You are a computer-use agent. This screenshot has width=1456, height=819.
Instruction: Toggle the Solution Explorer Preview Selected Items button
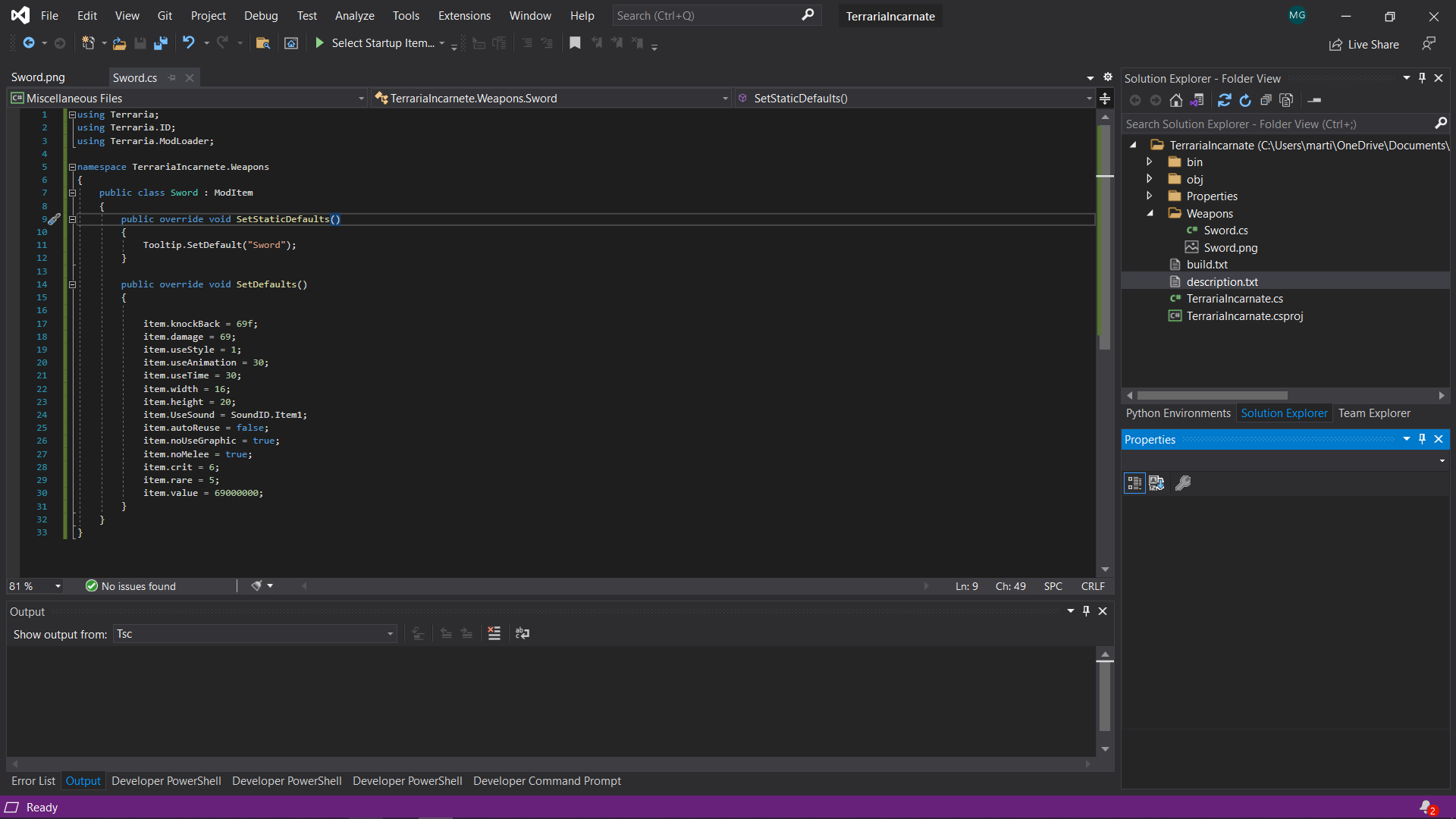pyautogui.click(x=1315, y=100)
